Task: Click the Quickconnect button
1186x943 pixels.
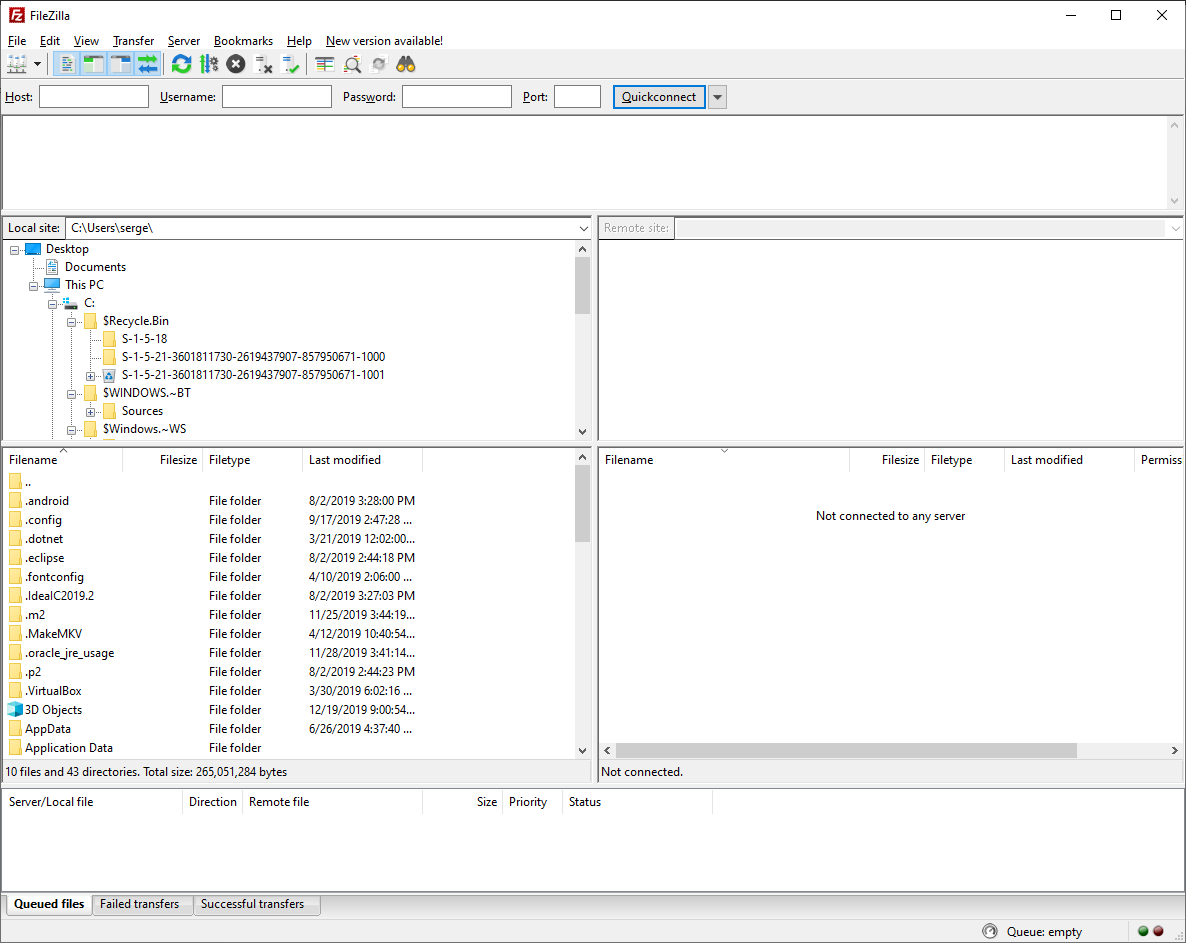Action: pos(659,97)
